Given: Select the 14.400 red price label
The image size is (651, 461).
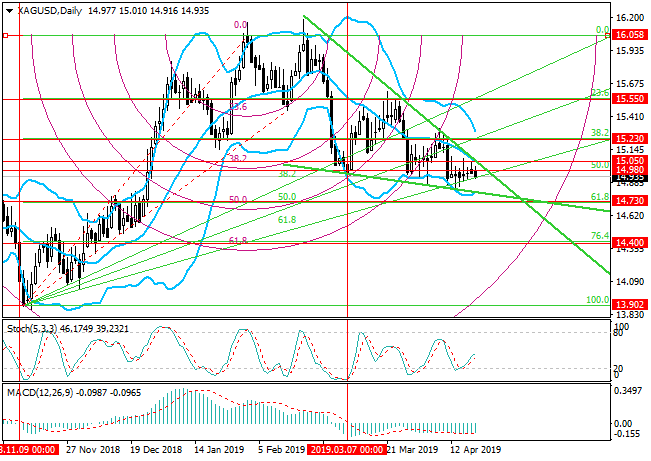Looking at the screenshot, I should (630, 243).
